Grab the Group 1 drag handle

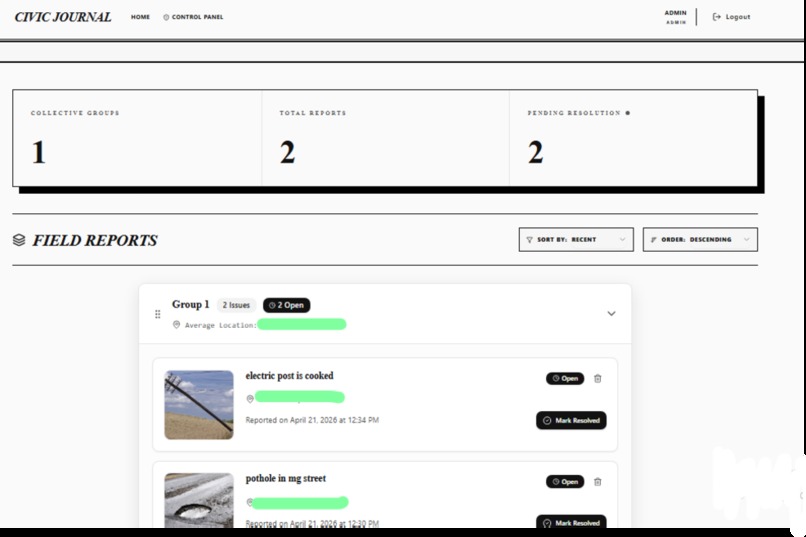[158, 314]
